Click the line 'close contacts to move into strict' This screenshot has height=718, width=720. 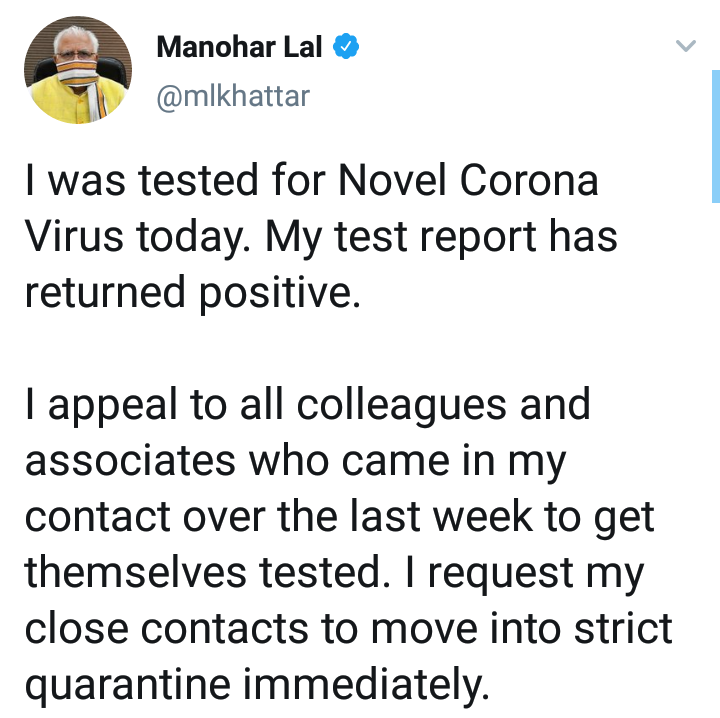coord(348,628)
